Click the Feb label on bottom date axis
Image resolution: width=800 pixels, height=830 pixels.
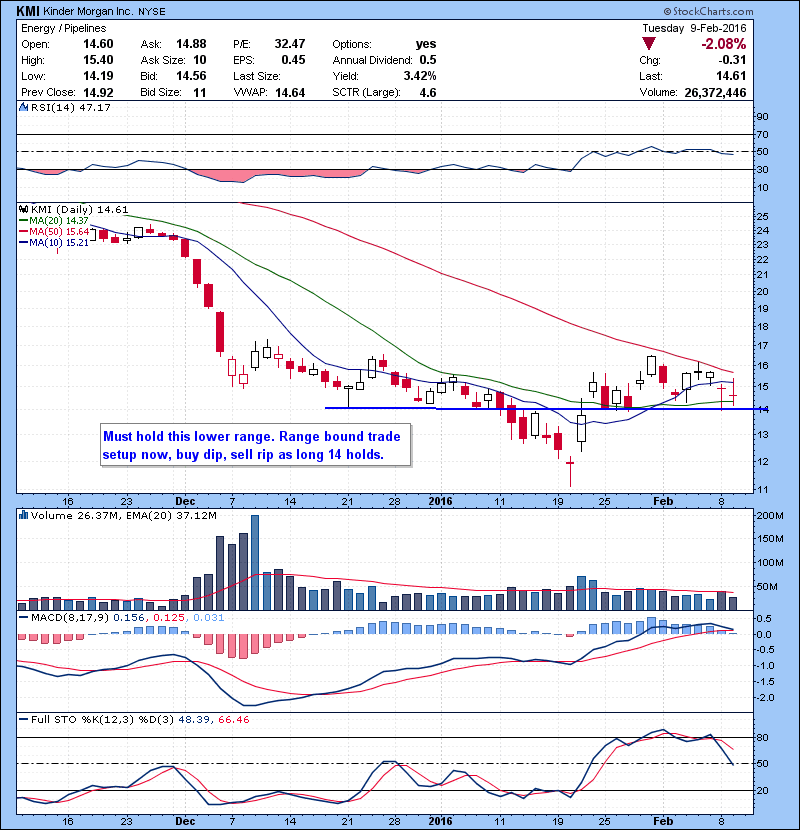point(662,821)
